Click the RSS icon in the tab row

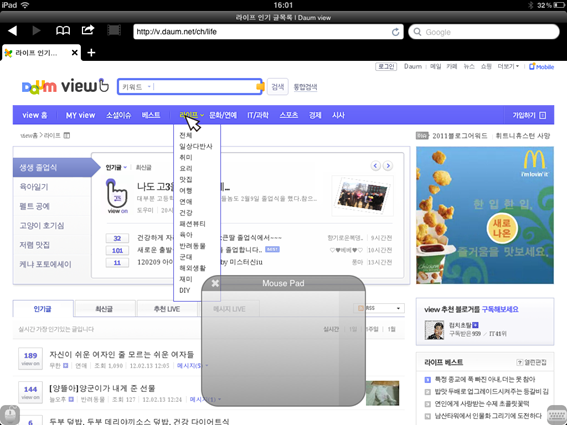point(361,308)
